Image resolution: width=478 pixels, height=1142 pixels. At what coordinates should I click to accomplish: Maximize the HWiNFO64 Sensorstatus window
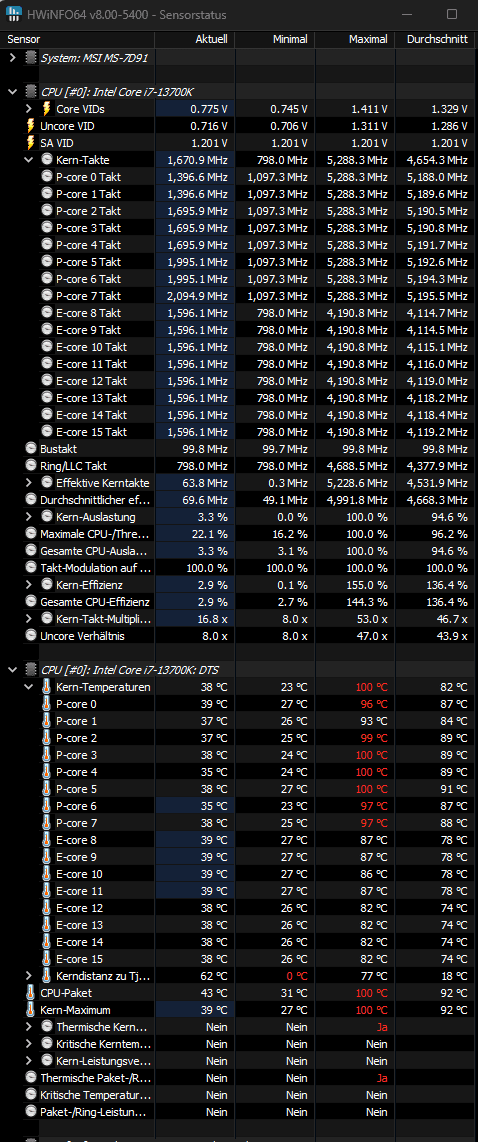452,14
